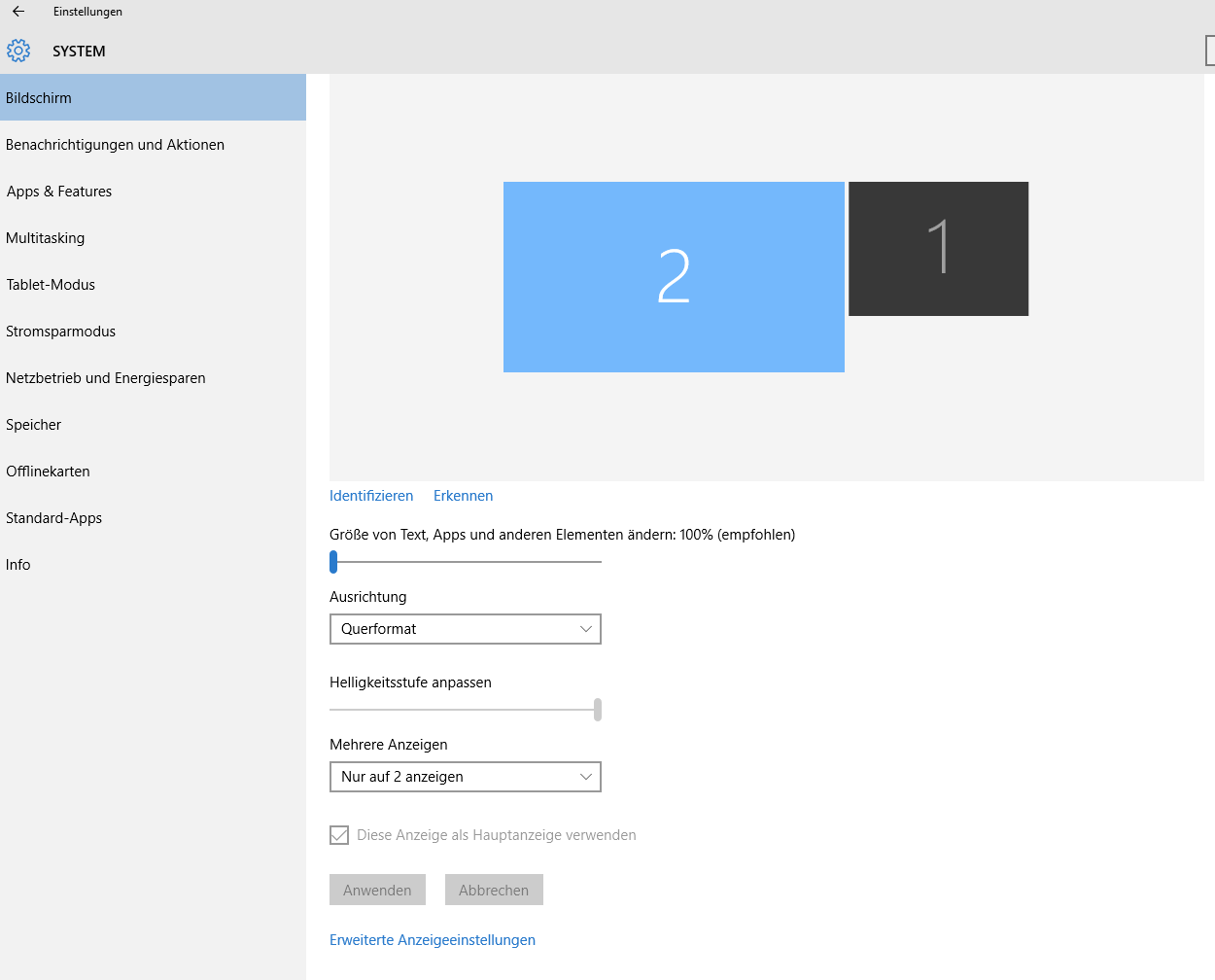
Task: Open the Tablet-Modus settings
Action: tap(153, 284)
